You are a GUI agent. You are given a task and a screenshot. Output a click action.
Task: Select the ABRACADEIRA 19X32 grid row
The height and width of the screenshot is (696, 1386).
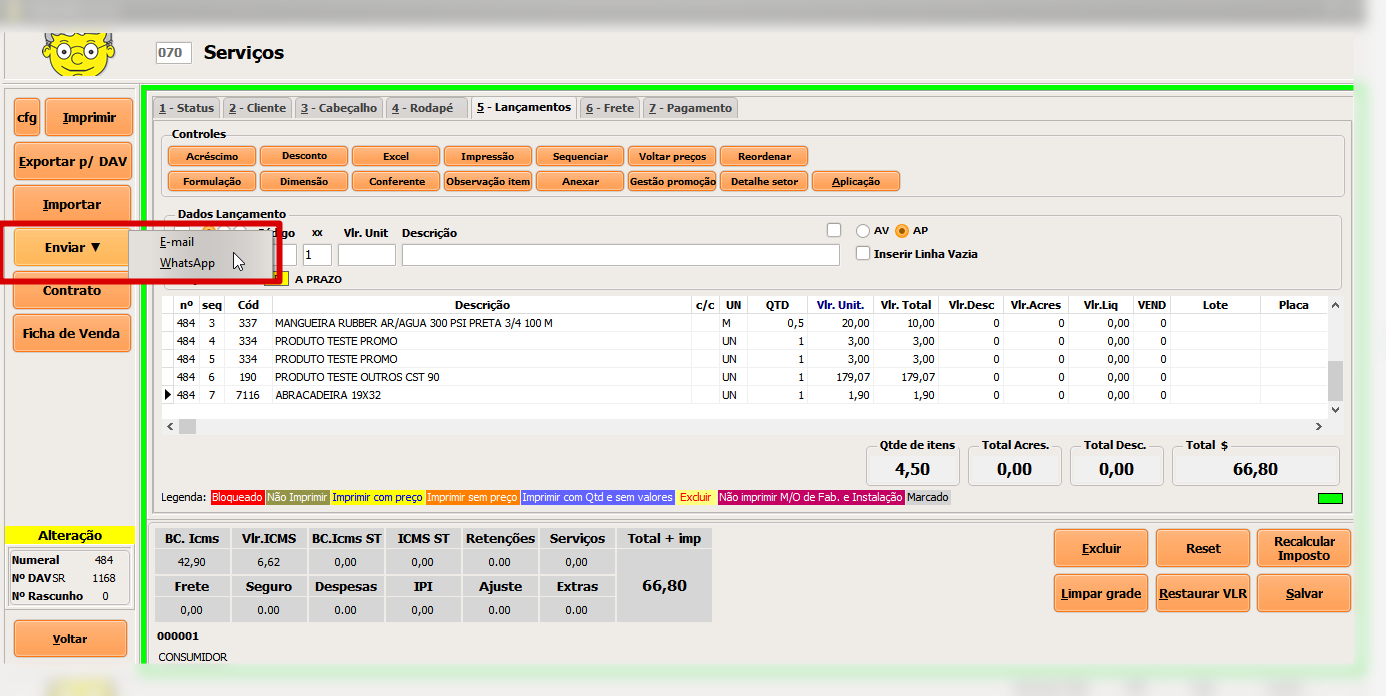point(480,395)
